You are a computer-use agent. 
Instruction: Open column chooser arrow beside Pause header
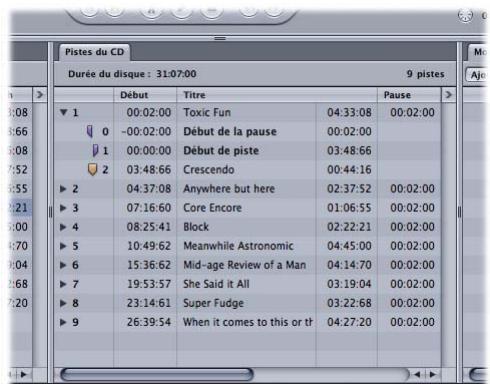tap(448, 95)
